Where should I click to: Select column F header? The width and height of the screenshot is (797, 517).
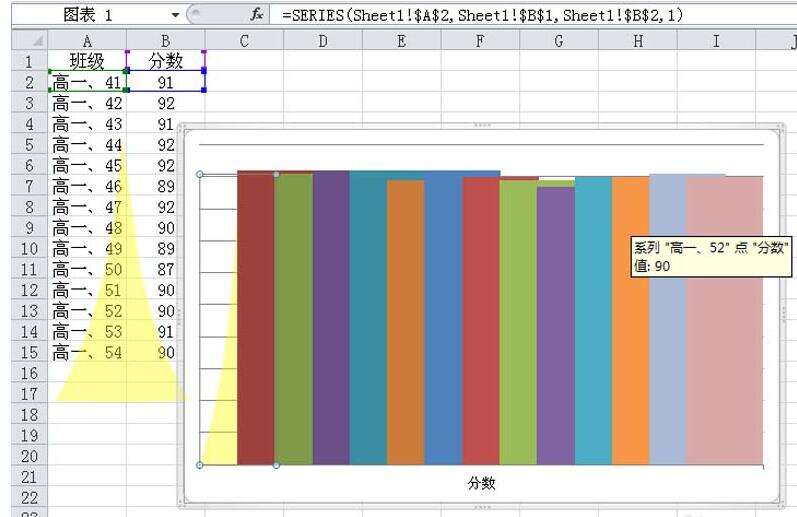click(480, 41)
